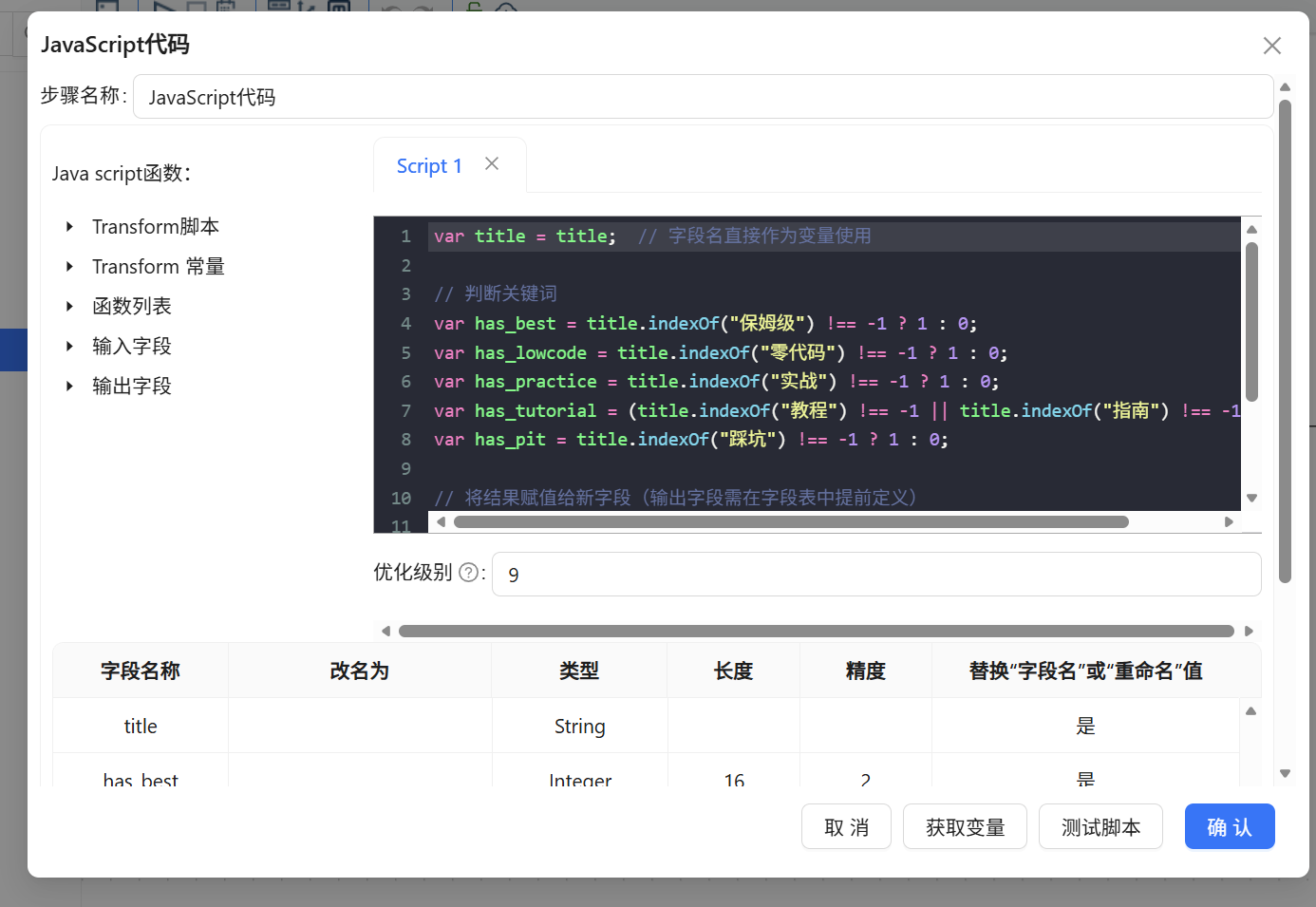Close the JavaScript代码 dialog
Screen dimensions: 1316x907
tap(1271, 46)
